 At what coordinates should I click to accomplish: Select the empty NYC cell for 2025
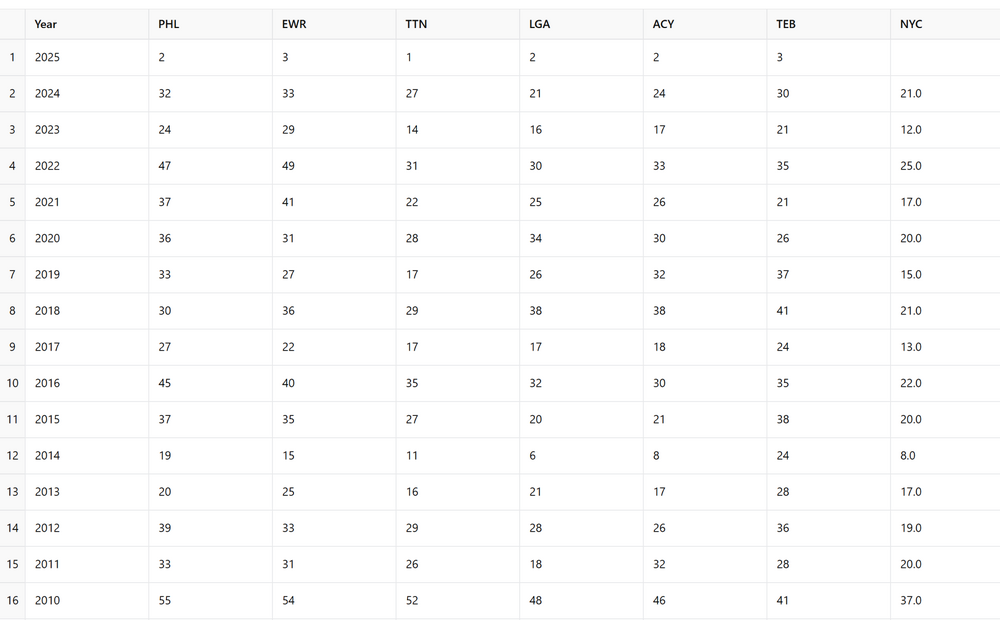[x=946, y=57]
